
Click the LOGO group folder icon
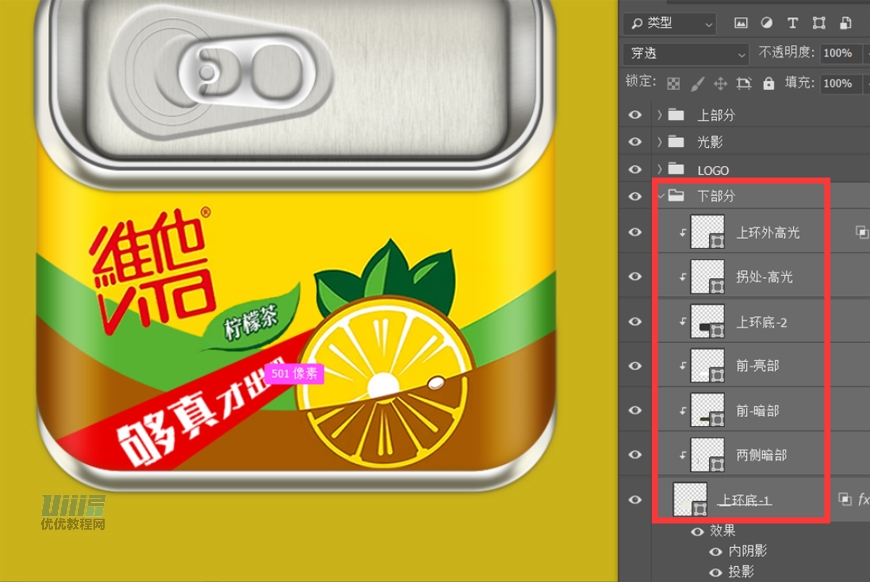[x=676, y=169]
